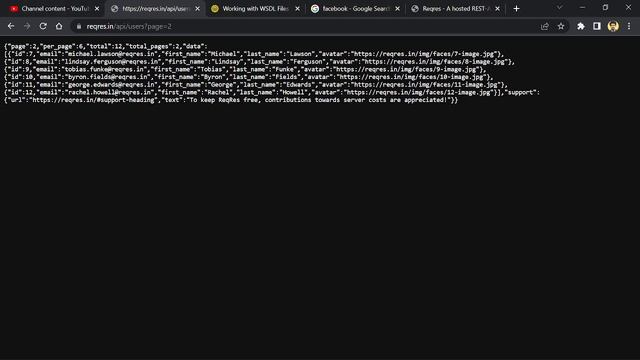Click the "total_pages":2 value
This screenshot has height=360, width=640.
(x=151, y=47)
